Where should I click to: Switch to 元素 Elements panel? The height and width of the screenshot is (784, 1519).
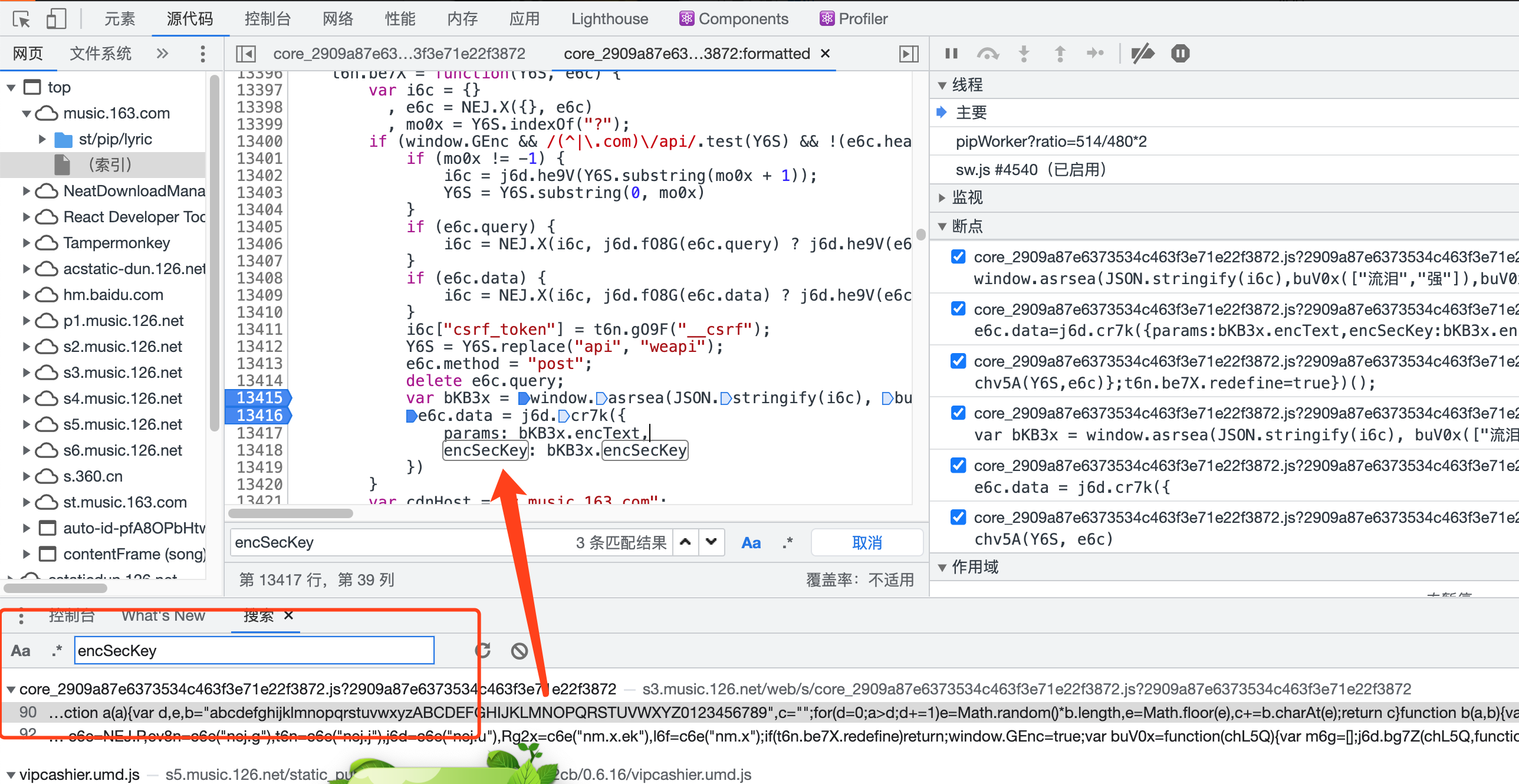pyautogui.click(x=120, y=19)
